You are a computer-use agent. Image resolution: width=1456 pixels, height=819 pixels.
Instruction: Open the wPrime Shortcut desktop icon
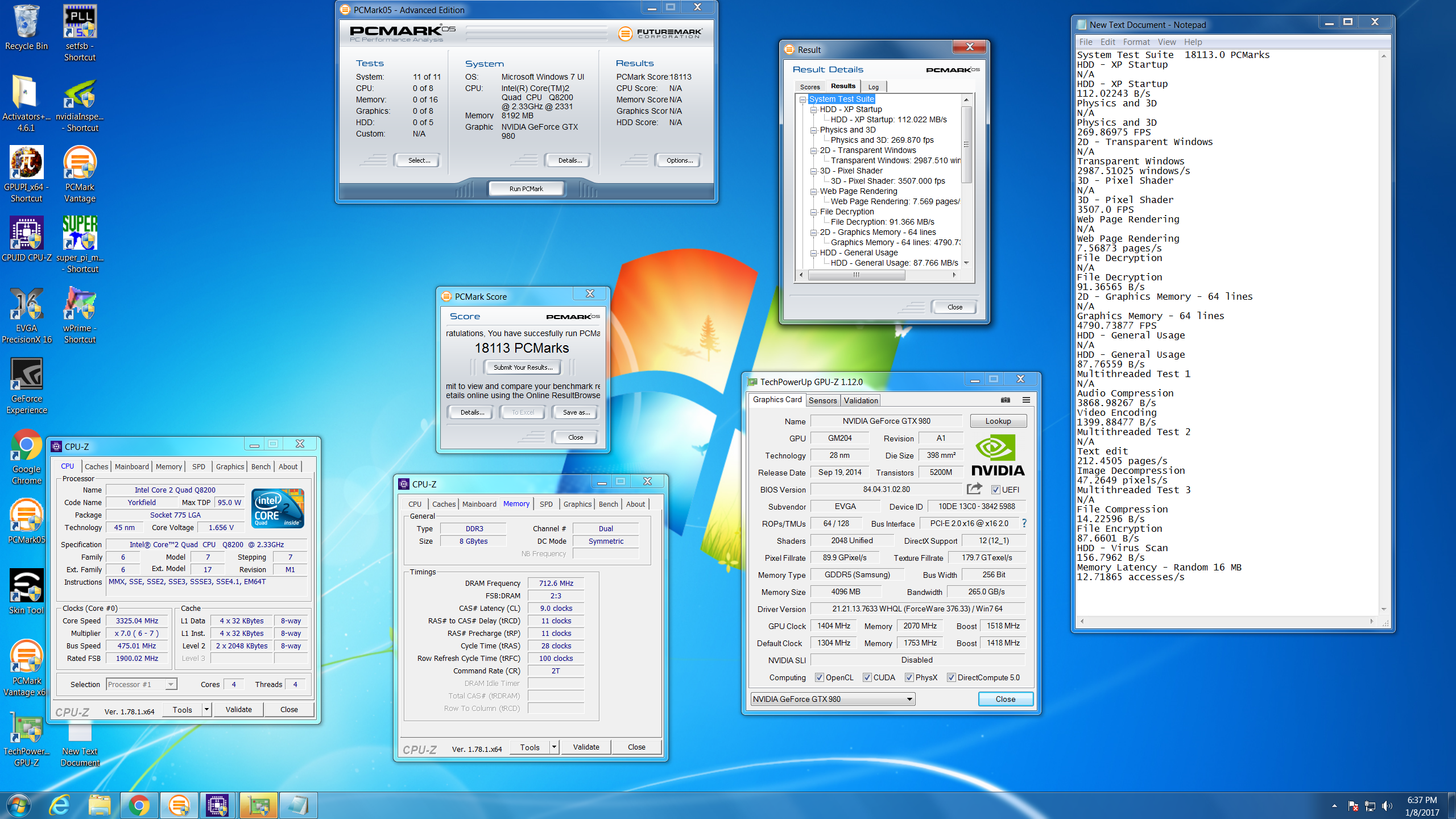click(80, 315)
